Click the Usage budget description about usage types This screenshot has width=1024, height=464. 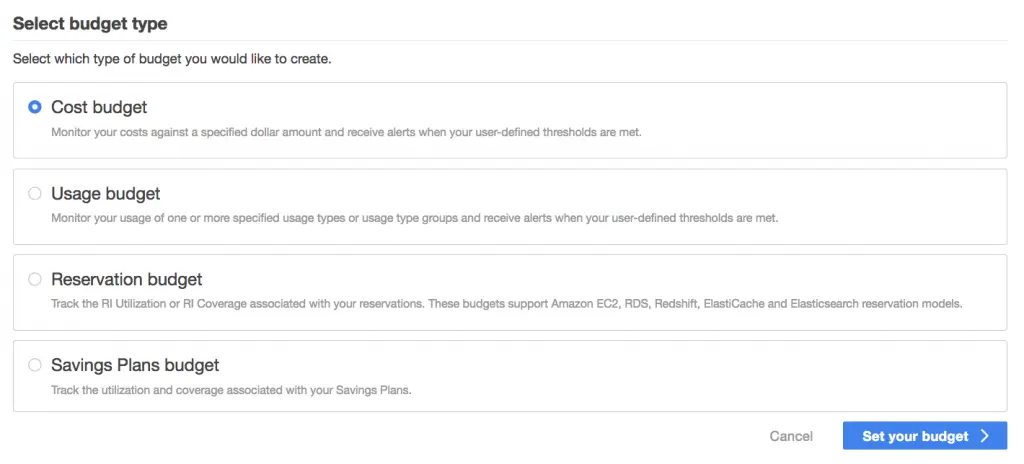(x=415, y=218)
